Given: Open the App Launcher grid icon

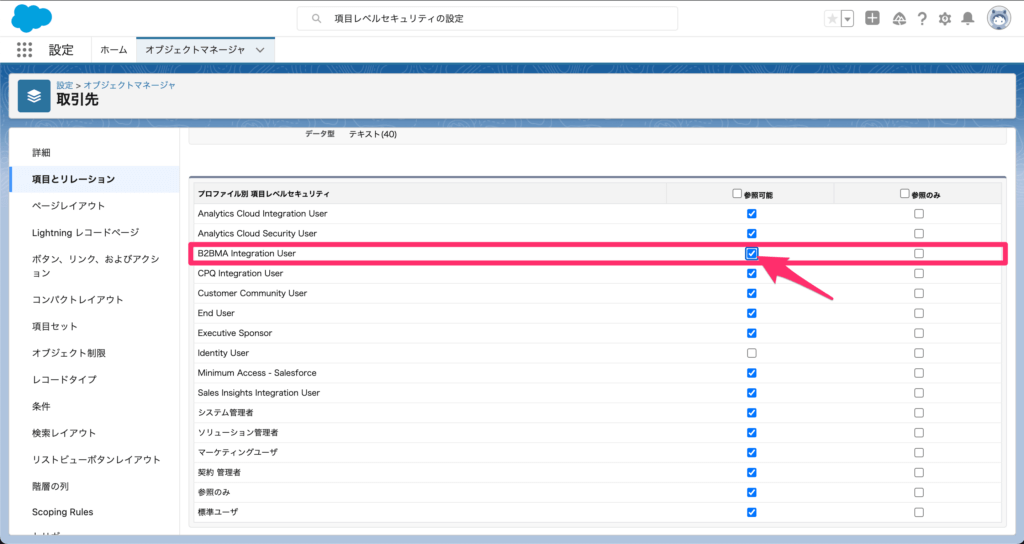Looking at the screenshot, I should [x=24, y=50].
